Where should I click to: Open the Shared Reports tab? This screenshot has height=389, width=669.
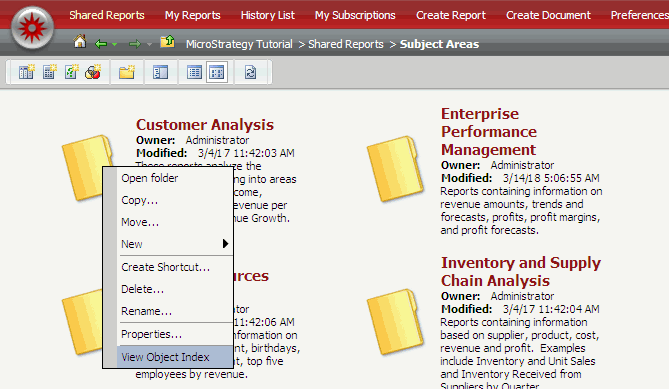click(x=107, y=15)
